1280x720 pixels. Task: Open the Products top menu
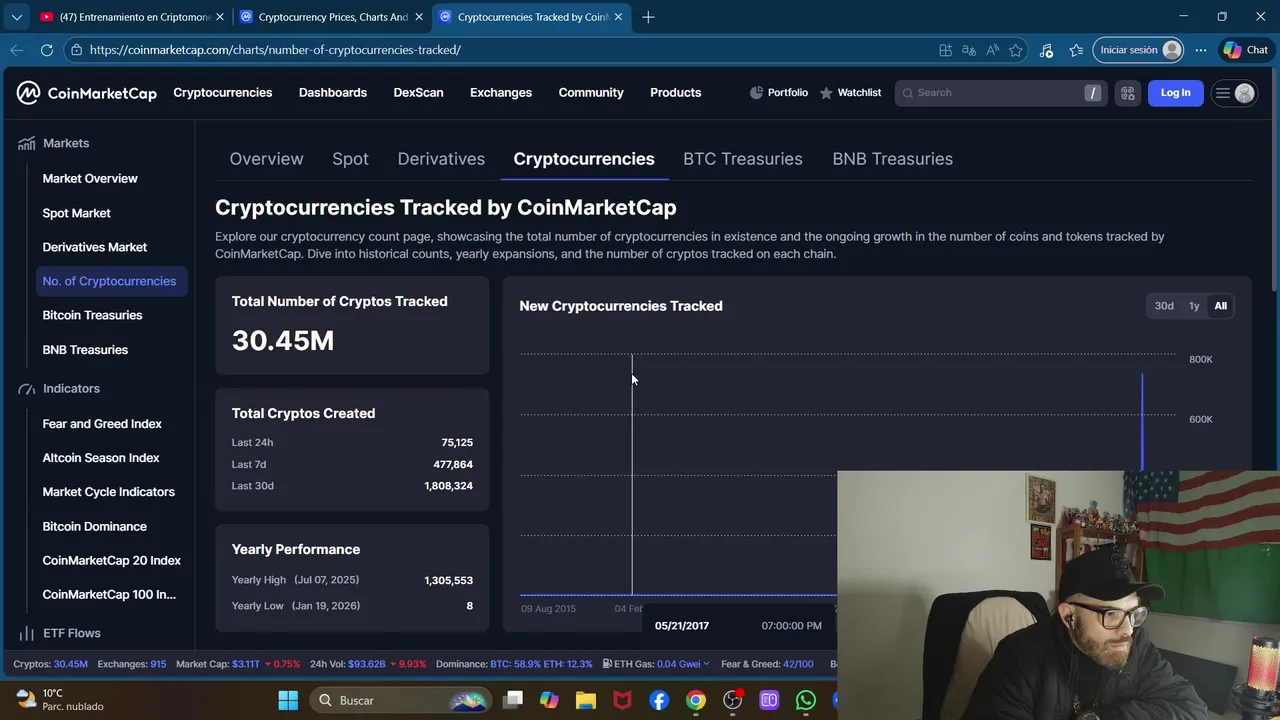(676, 93)
